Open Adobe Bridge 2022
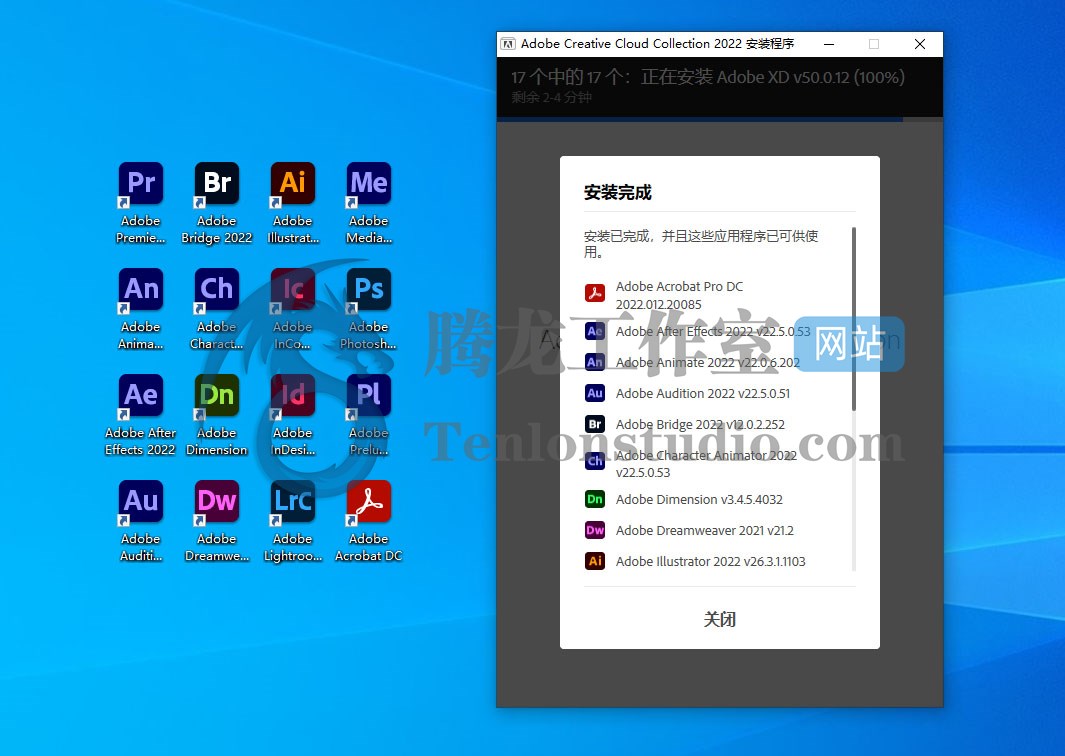Image resolution: width=1065 pixels, height=756 pixels. (216, 183)
